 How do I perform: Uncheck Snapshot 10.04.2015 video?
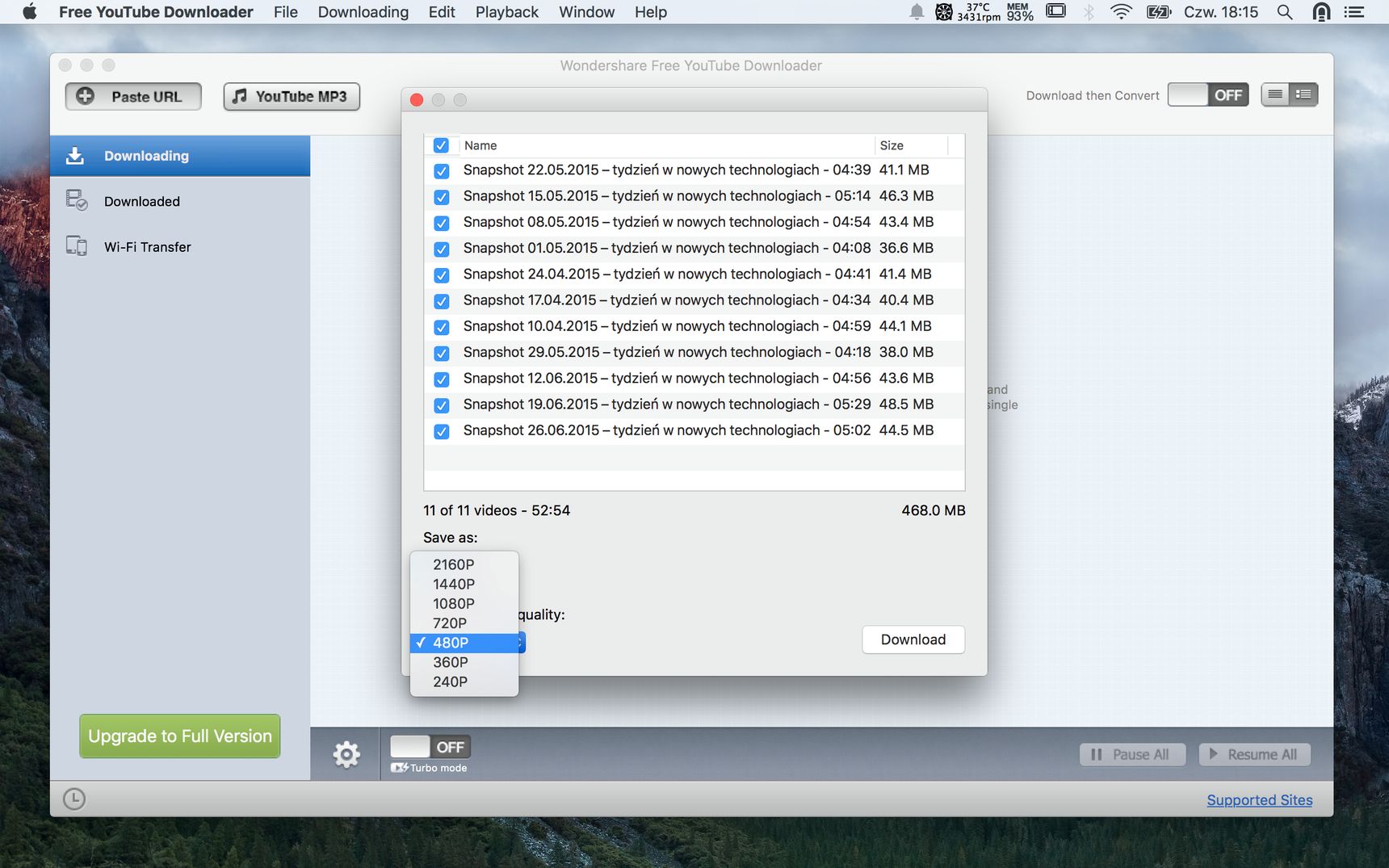point(442,327)
